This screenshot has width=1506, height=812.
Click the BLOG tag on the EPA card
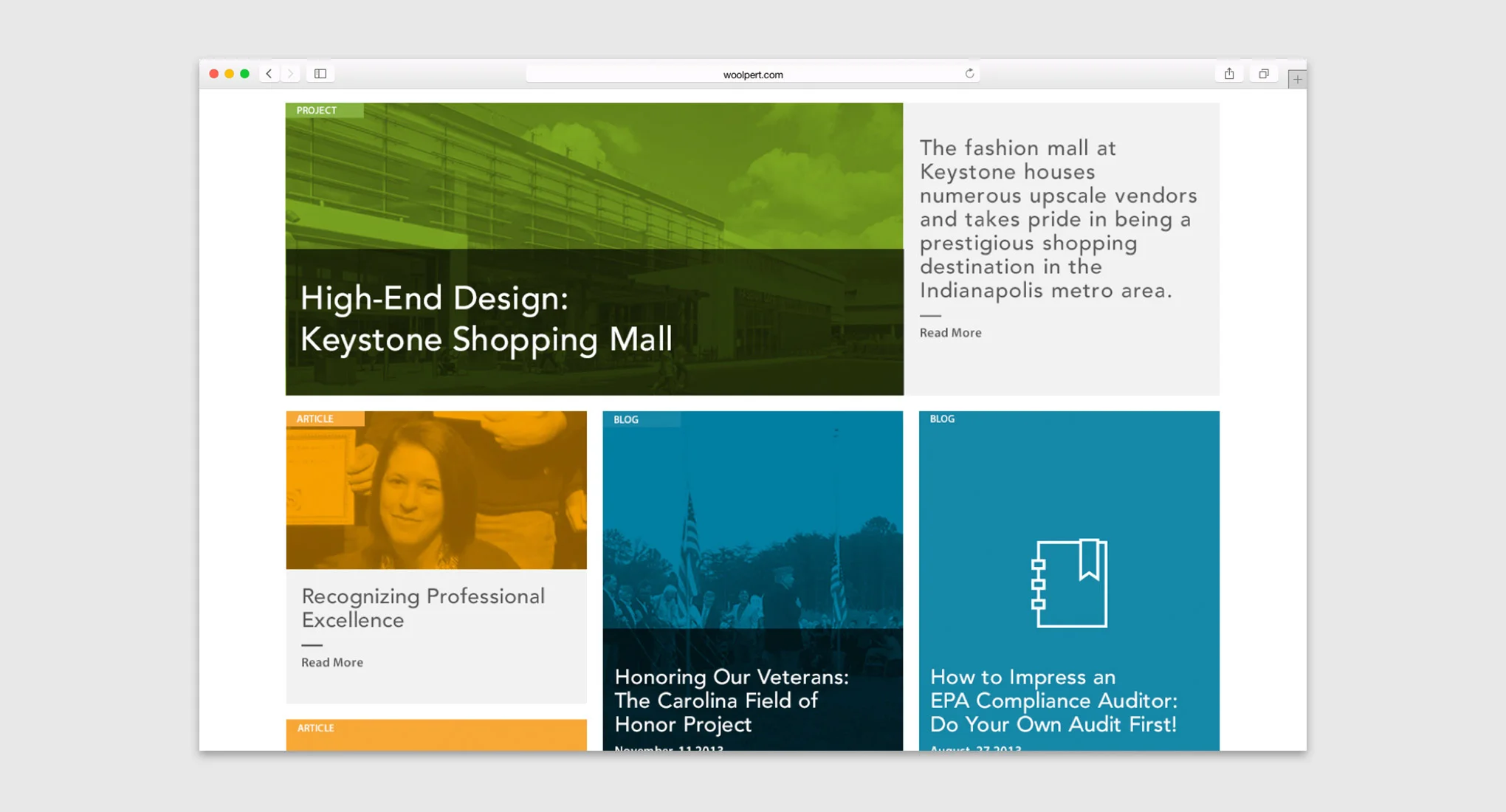click(942, 419)
